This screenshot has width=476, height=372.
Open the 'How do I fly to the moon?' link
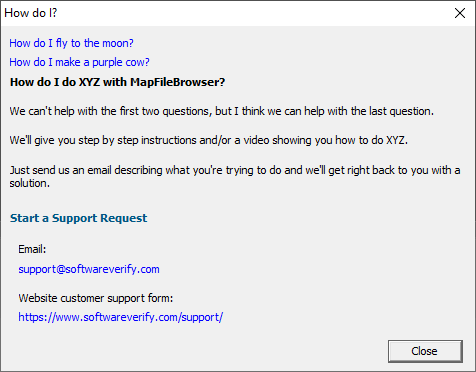pyautogui.click(x=71, y=43)
